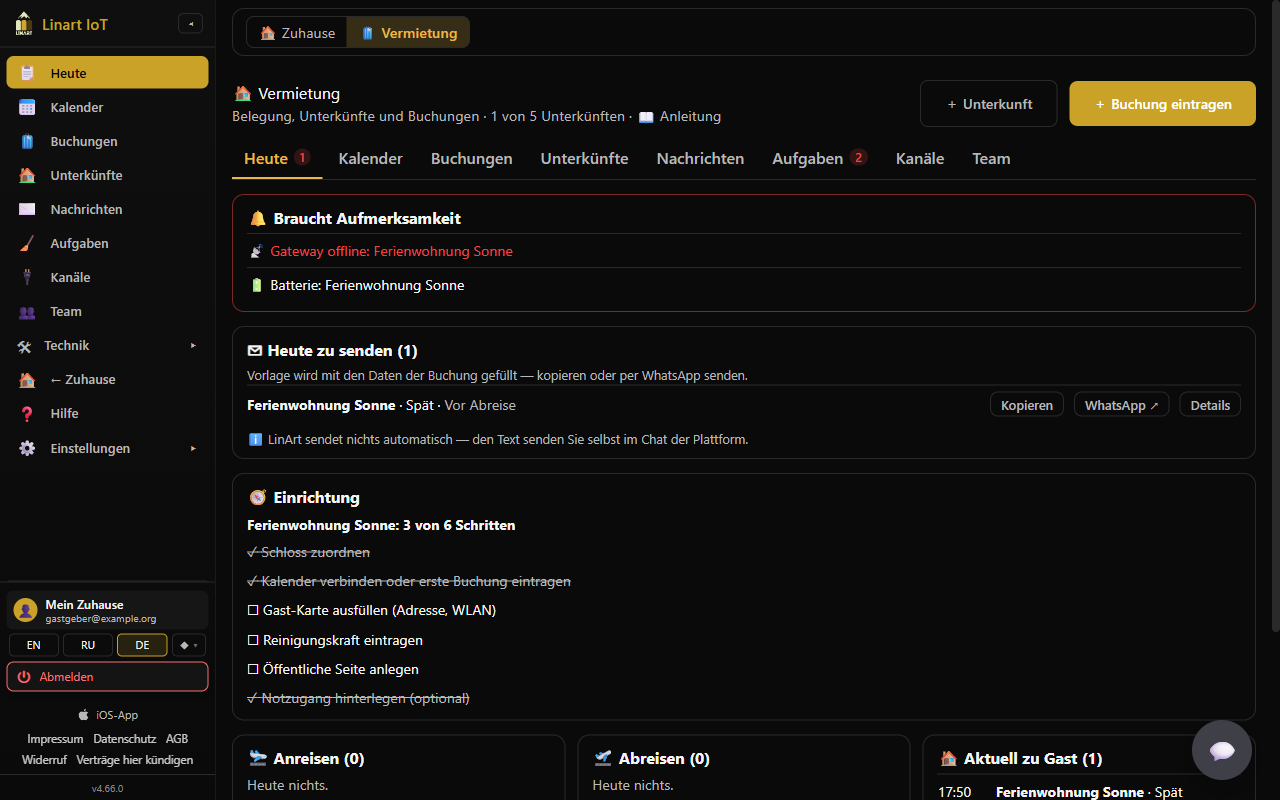Open Team in the left sidebar
Screen dimensions: 1280x800
[107, 311]
